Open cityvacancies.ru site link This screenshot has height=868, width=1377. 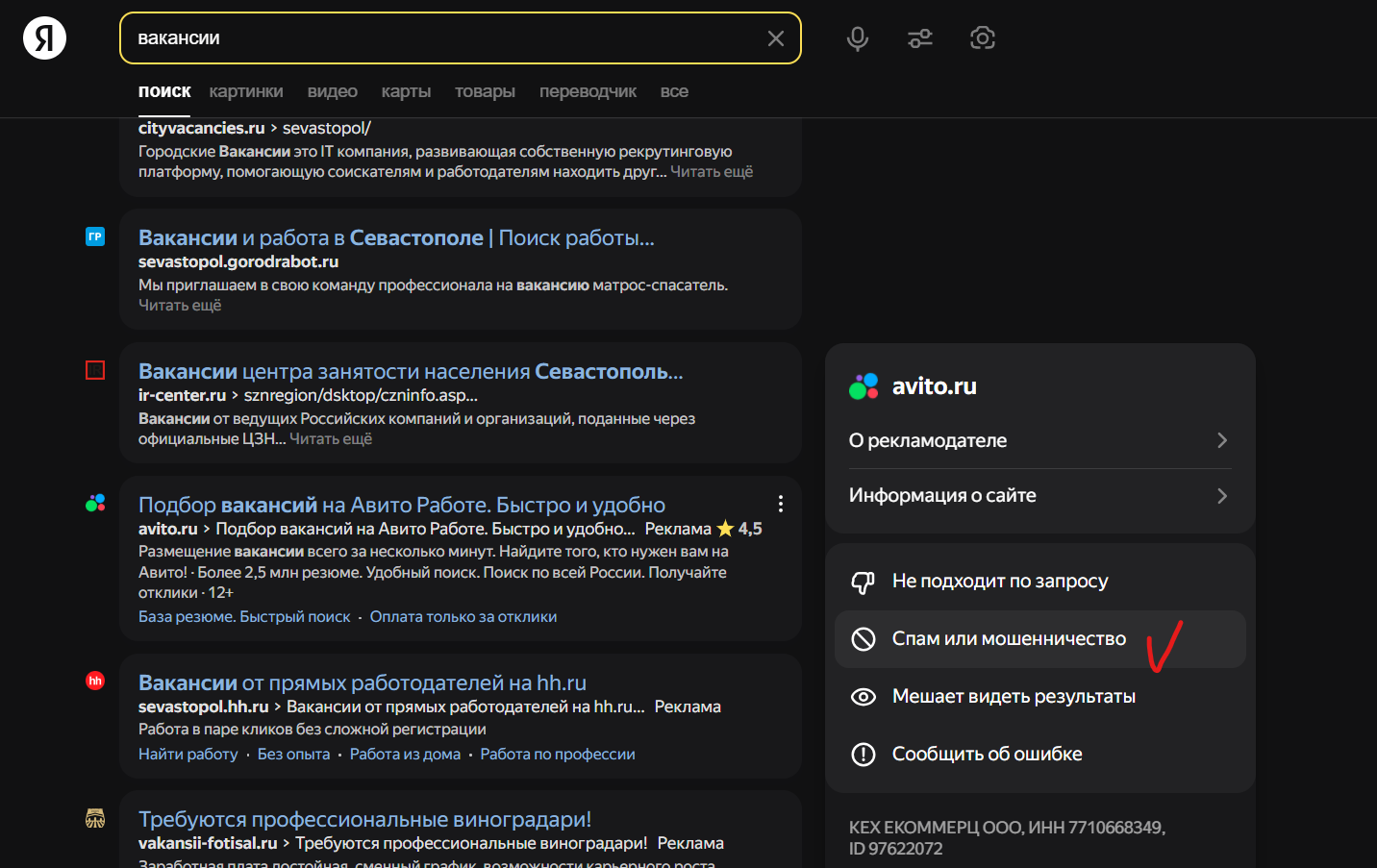(x=202, y=128)
